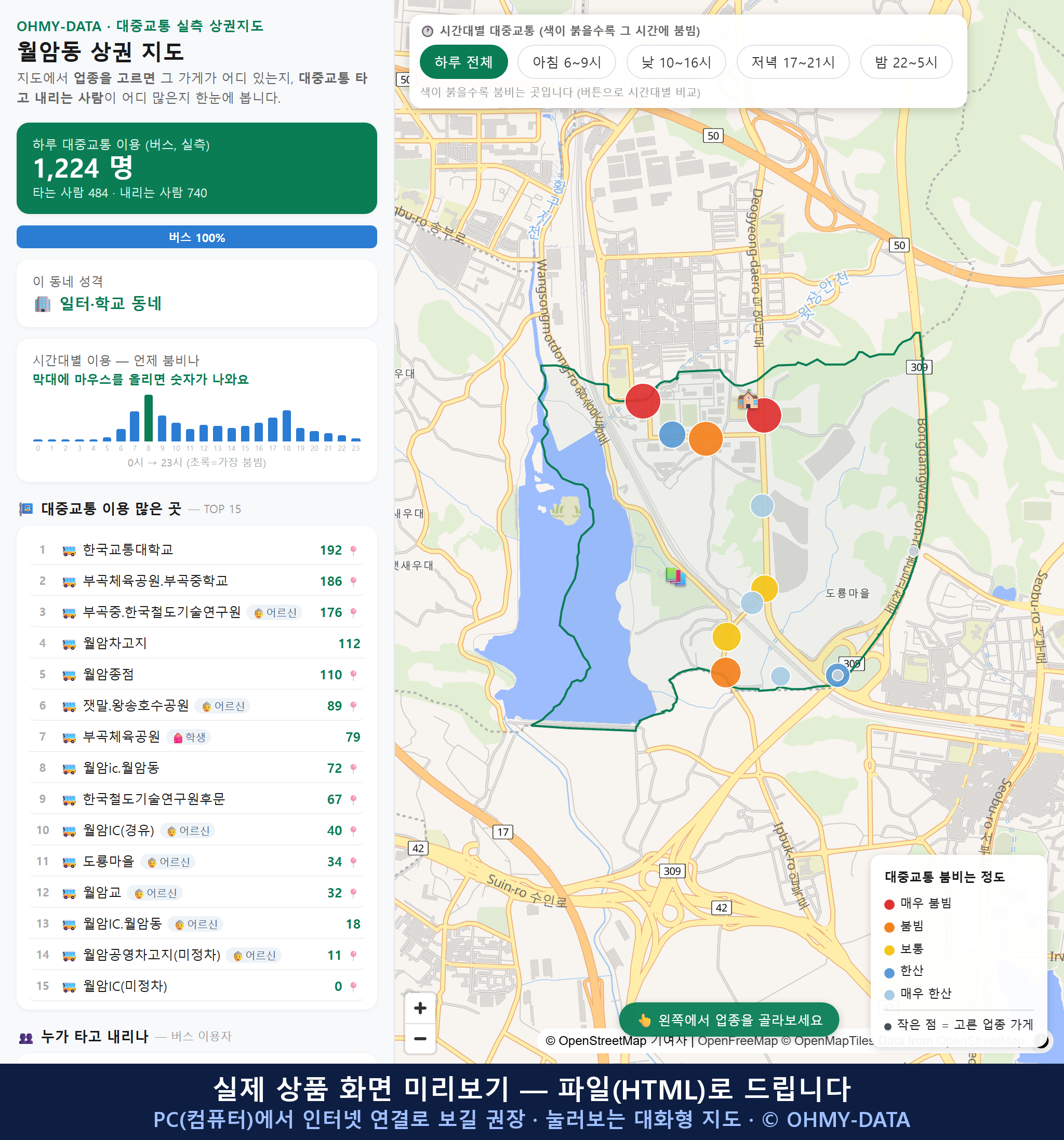Click the pin icon for 부곡체육공원.부곡중학교
Image resolution: width=1064 pixels, height=1140 pixels.
(353, 582)
